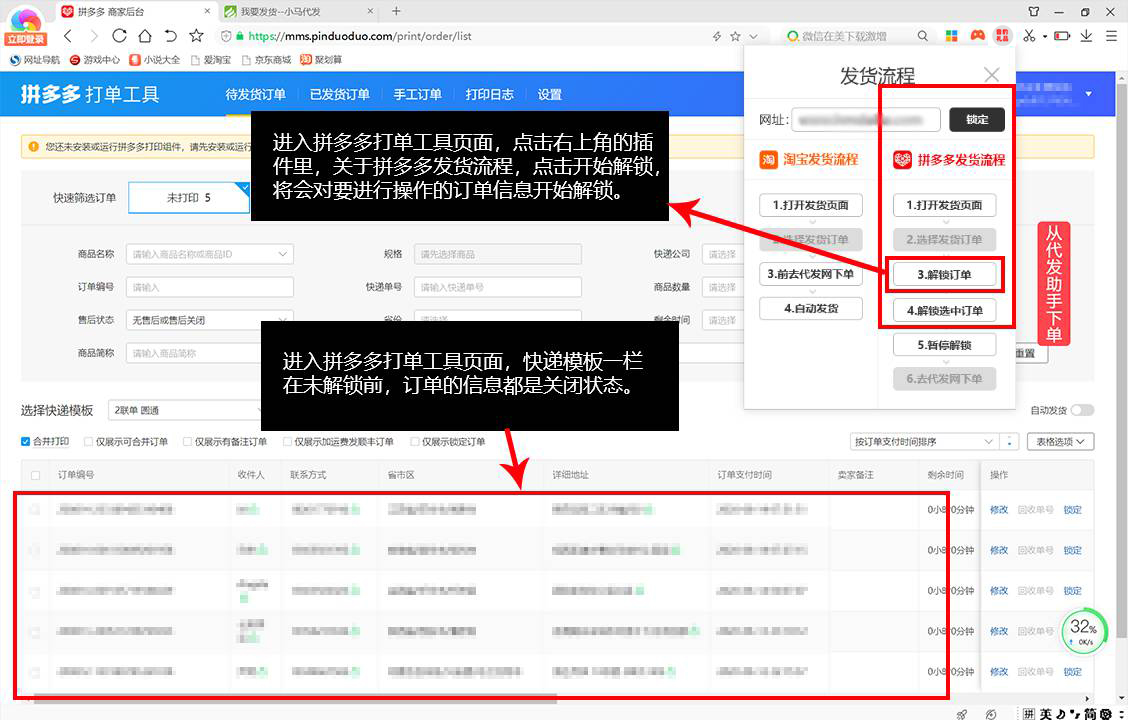Open the downloads arrow icon
This screenshot has width=1128, height=720.
(x=1086, y=35)
